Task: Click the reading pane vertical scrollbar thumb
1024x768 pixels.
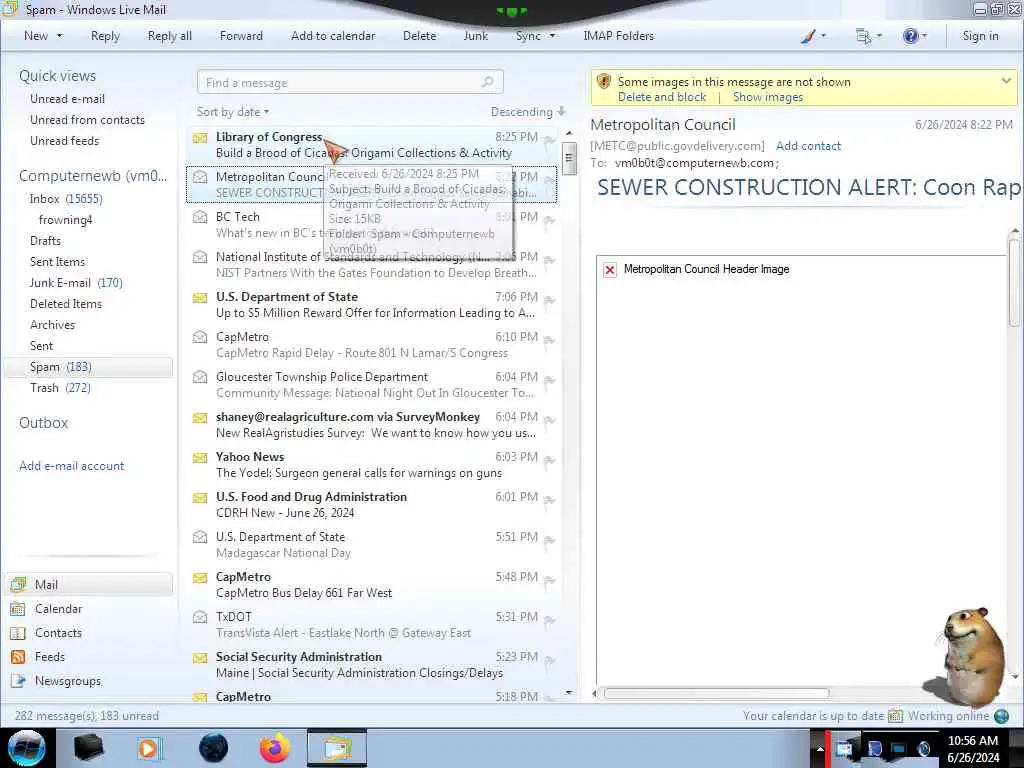Action: [1014, 283]
